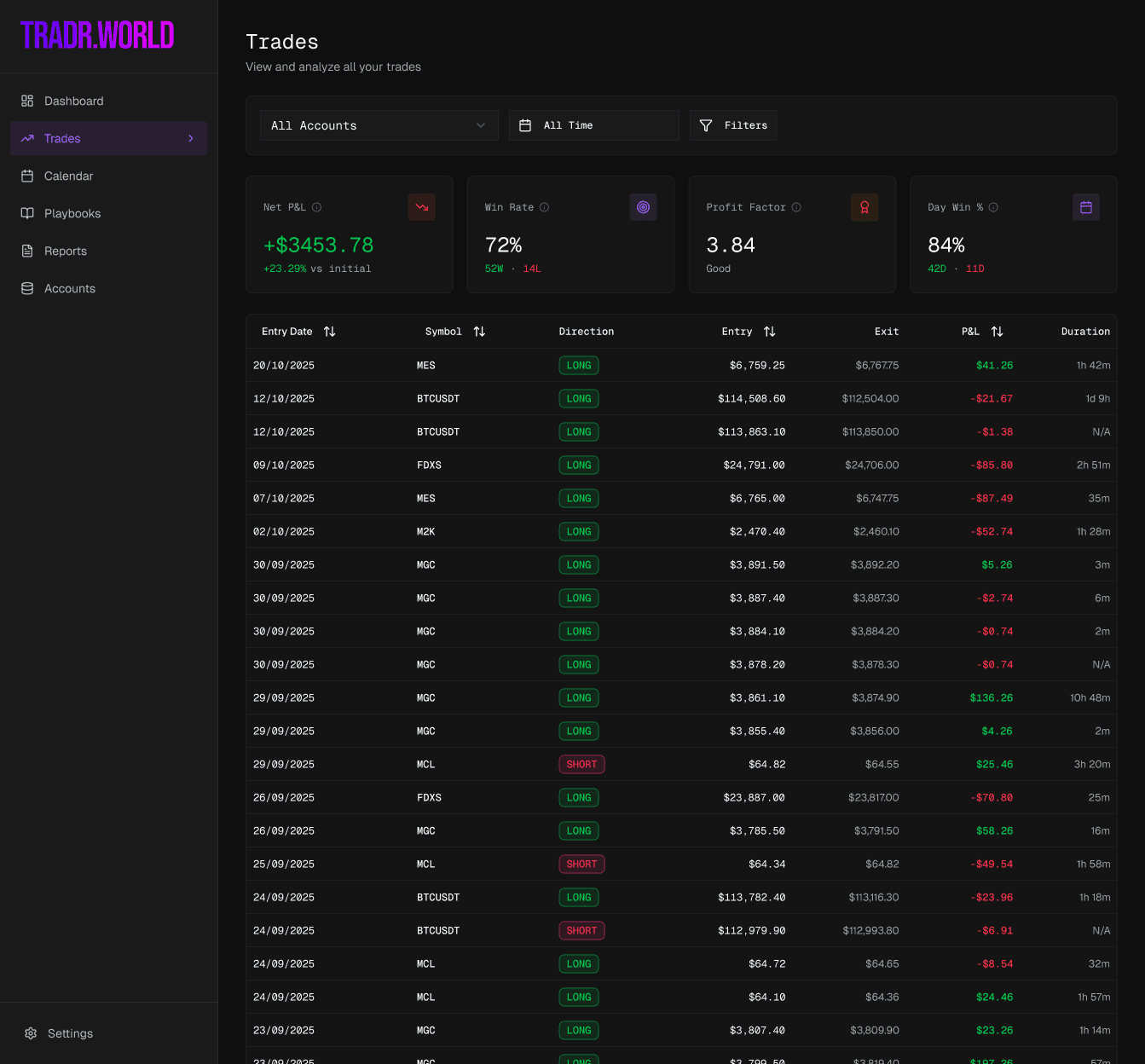The width and height of the screenshot is (1145, 1064).
Task: Click the Direction column header
Action: (x=587, y=332)
